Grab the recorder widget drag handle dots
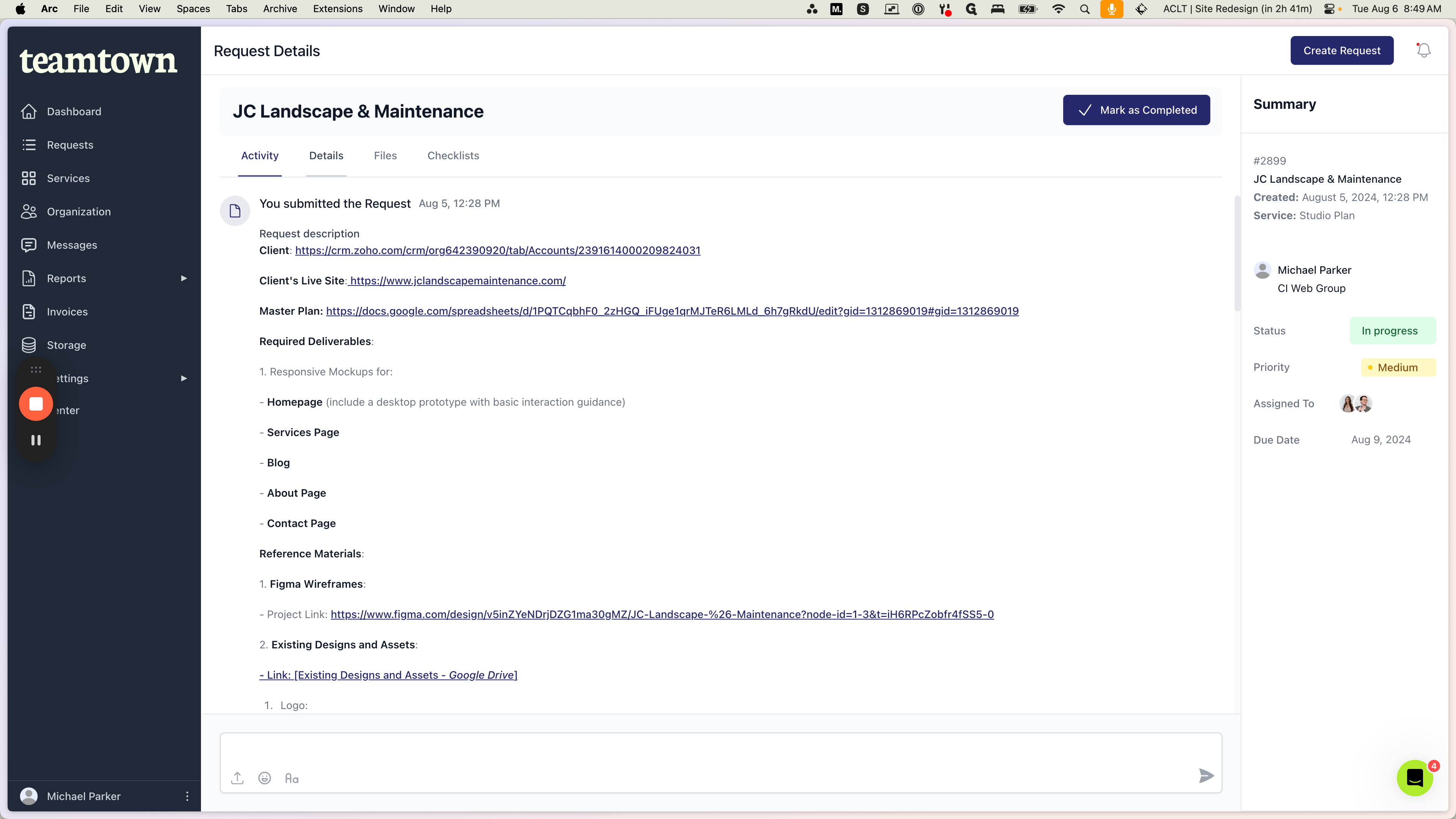 pyautogui.click(x=36, y=370)
